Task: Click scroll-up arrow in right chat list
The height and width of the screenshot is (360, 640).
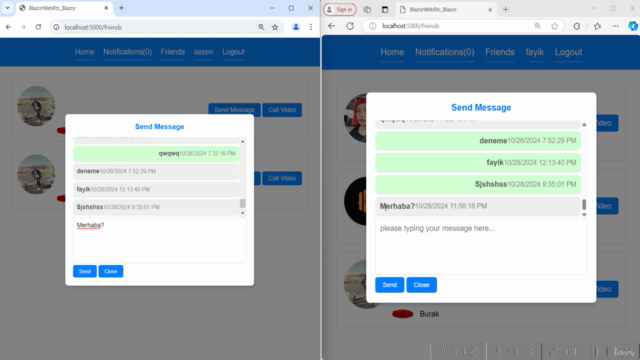Action: click(x=584, y=124)
